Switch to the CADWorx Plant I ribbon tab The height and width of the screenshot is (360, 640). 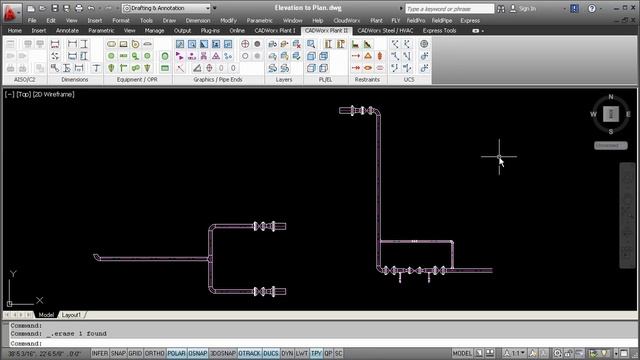275,31
